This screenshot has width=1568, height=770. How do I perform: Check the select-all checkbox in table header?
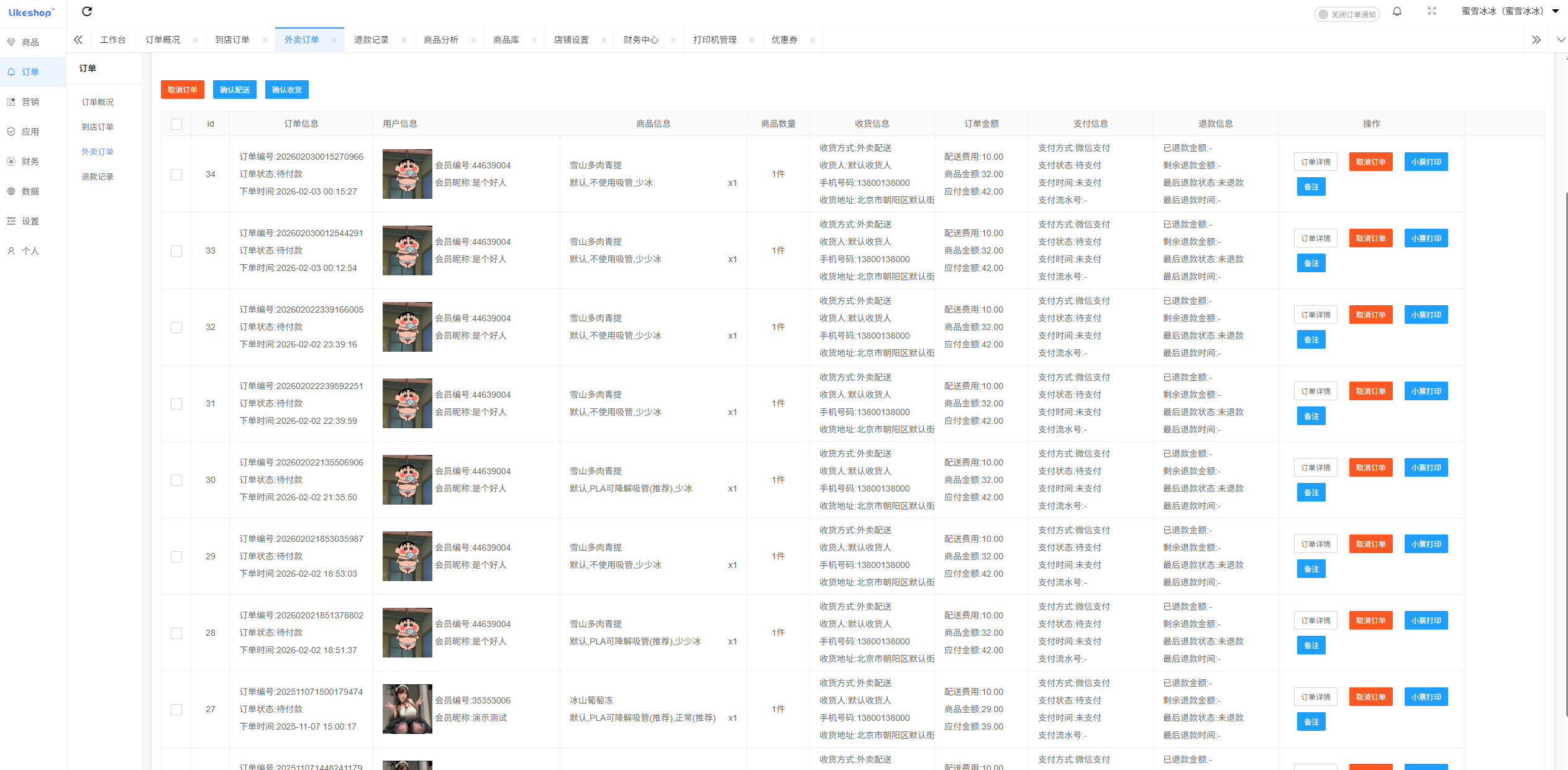[176, 124]
